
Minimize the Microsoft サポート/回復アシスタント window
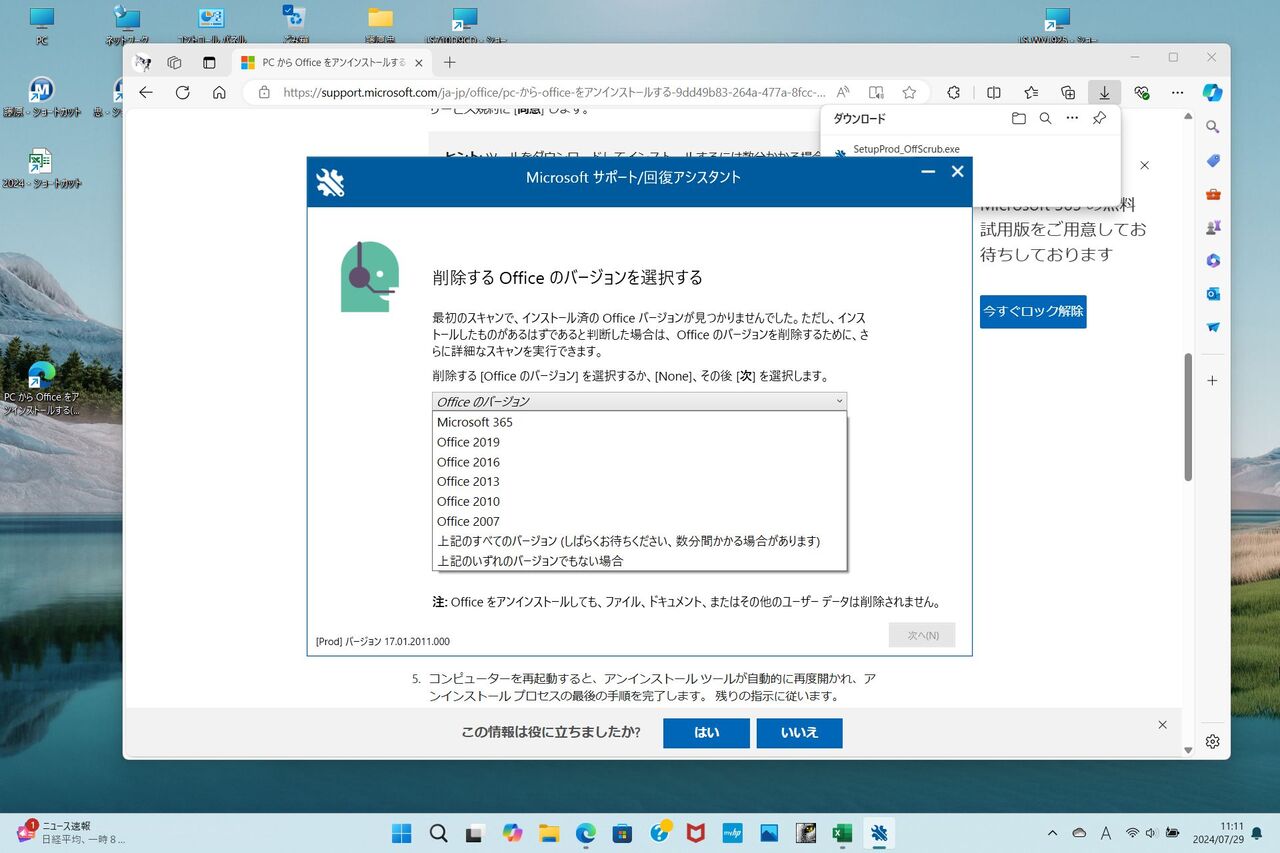(928, 172)
